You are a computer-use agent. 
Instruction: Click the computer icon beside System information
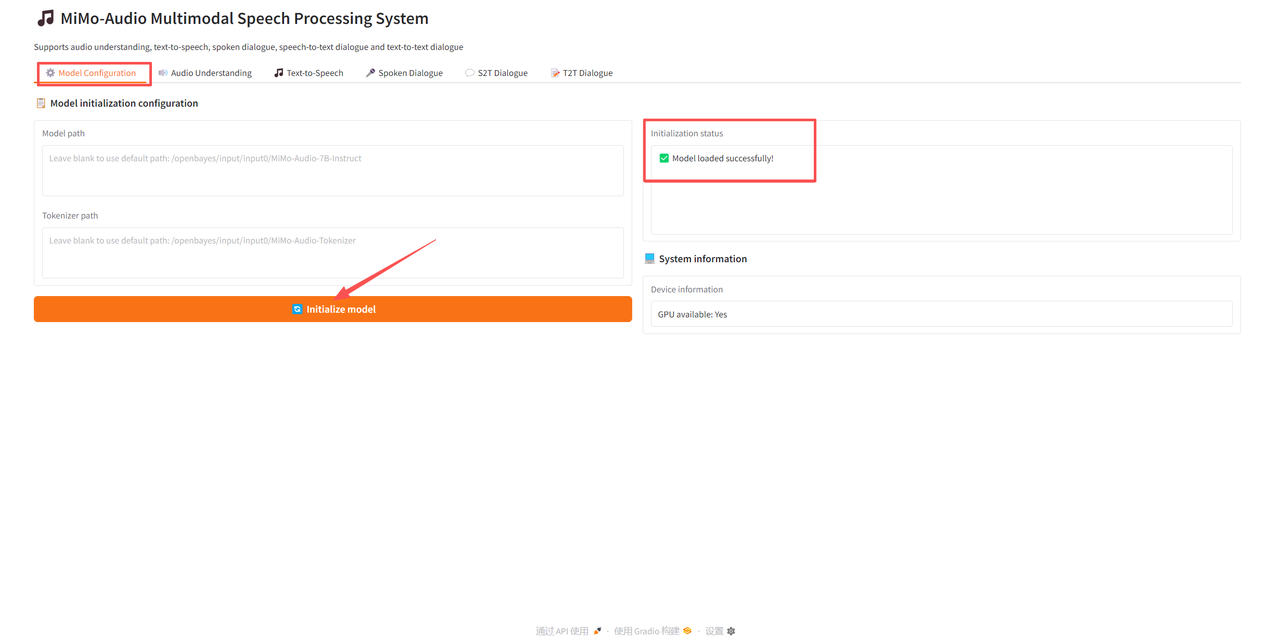coord(649,258)
